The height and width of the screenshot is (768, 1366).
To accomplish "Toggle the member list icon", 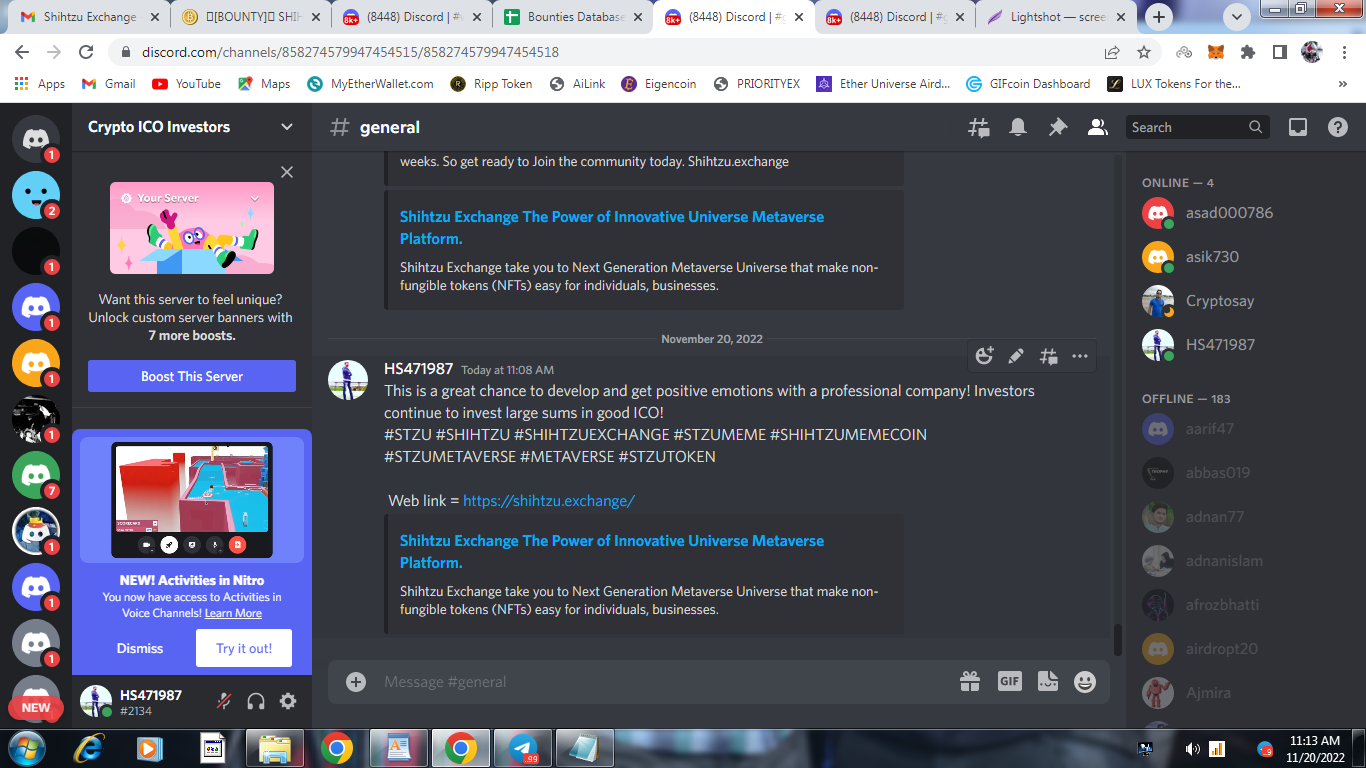I will coord(1097,127).
